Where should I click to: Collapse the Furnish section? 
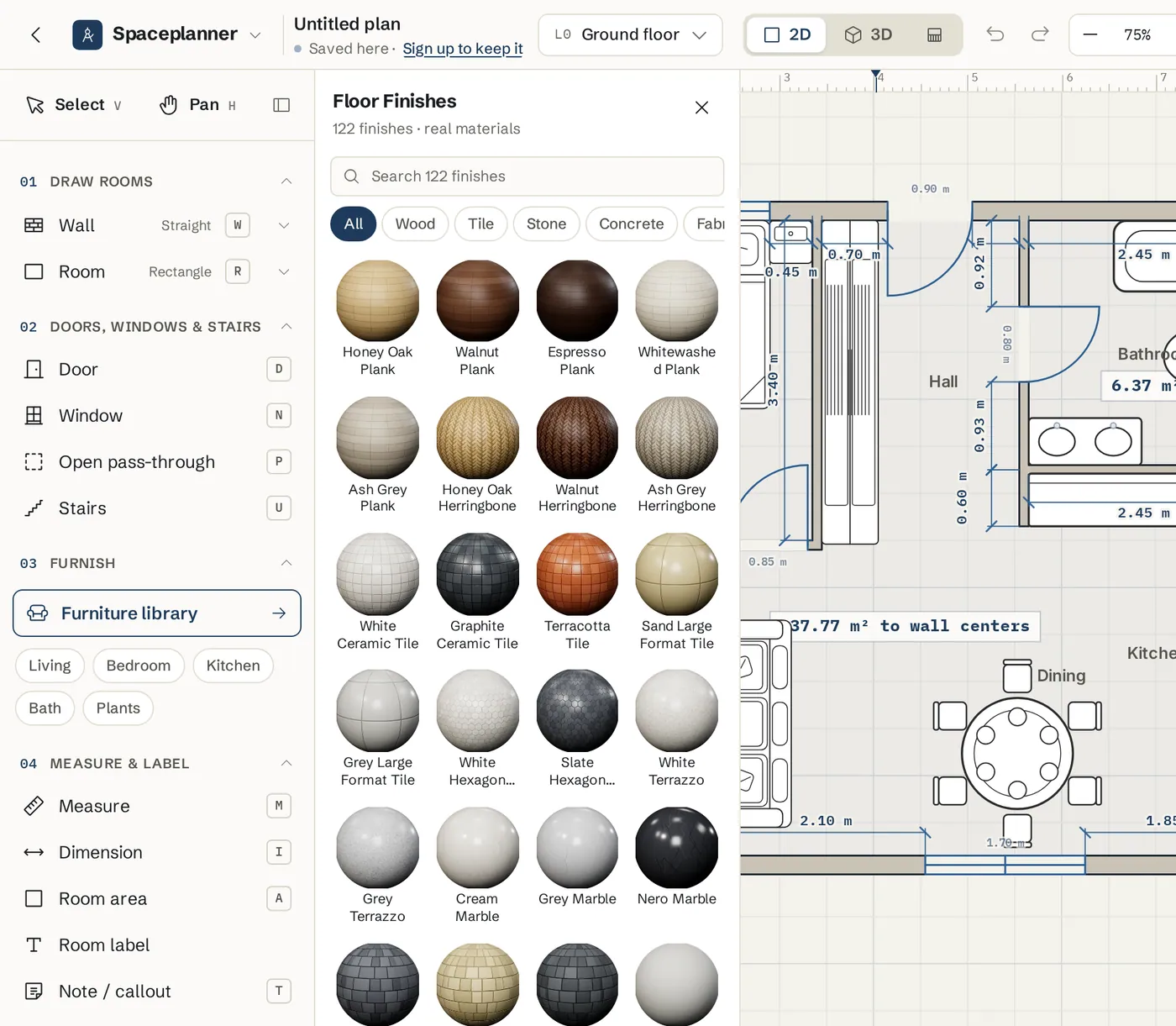(x=286, y=563)
